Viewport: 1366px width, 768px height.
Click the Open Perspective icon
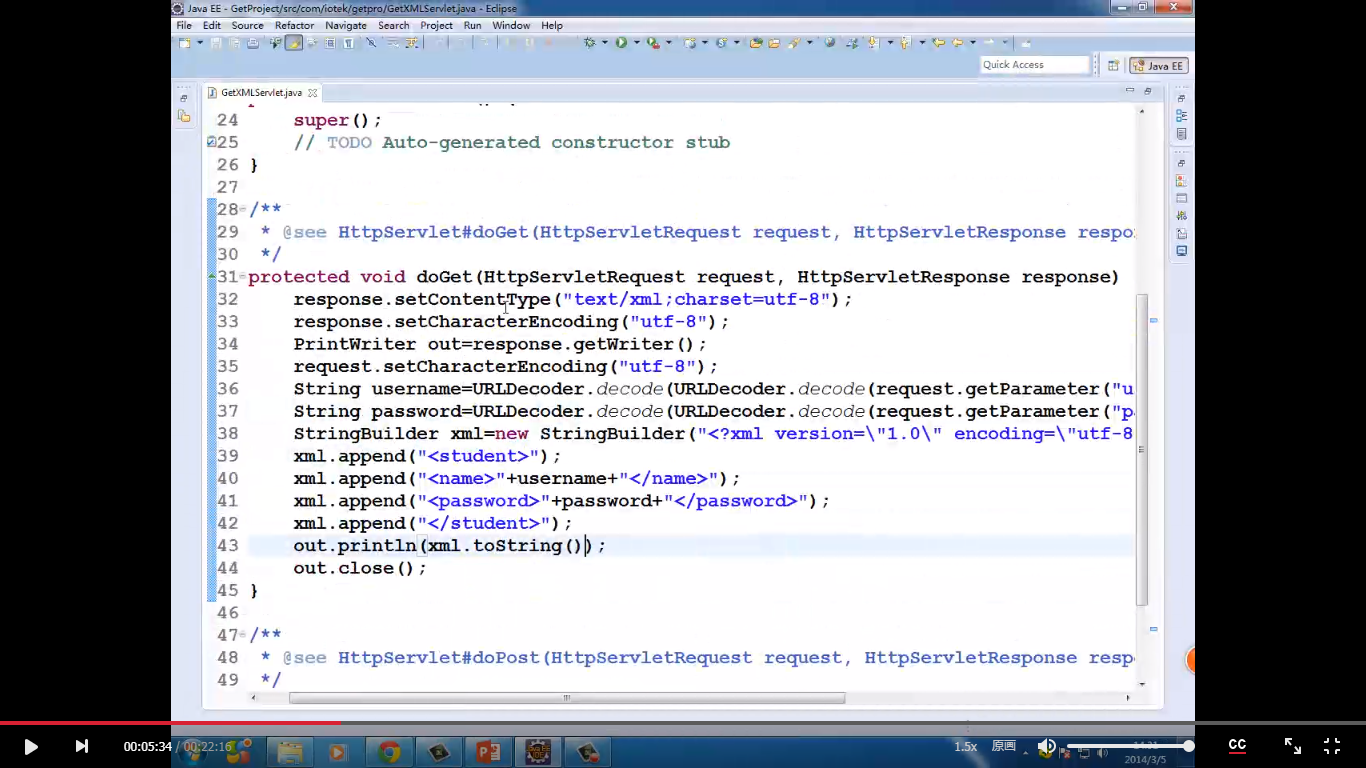pos(1113,66)
